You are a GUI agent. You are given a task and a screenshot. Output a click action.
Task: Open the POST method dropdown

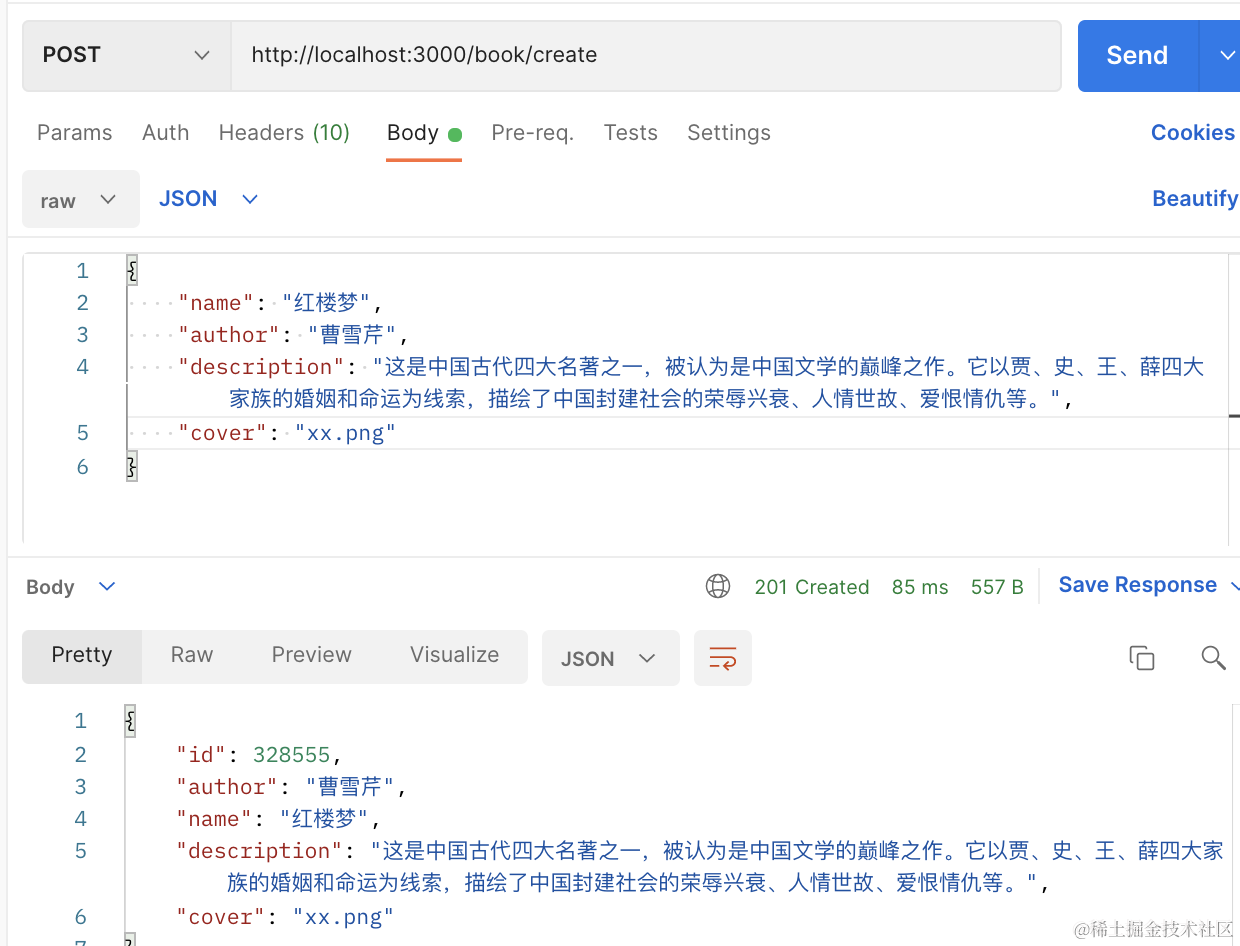(x=126, y=56)
